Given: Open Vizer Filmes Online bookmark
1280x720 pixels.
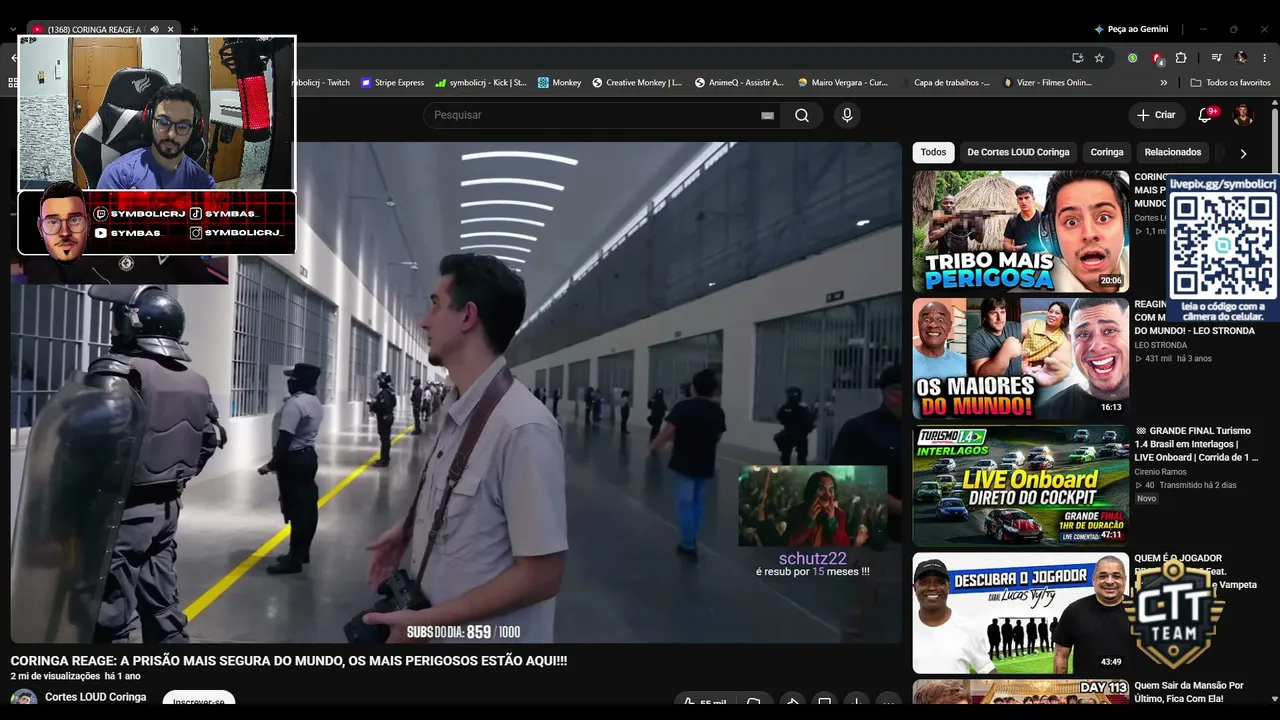Looking at the screenshot, I should [1047, 83].
